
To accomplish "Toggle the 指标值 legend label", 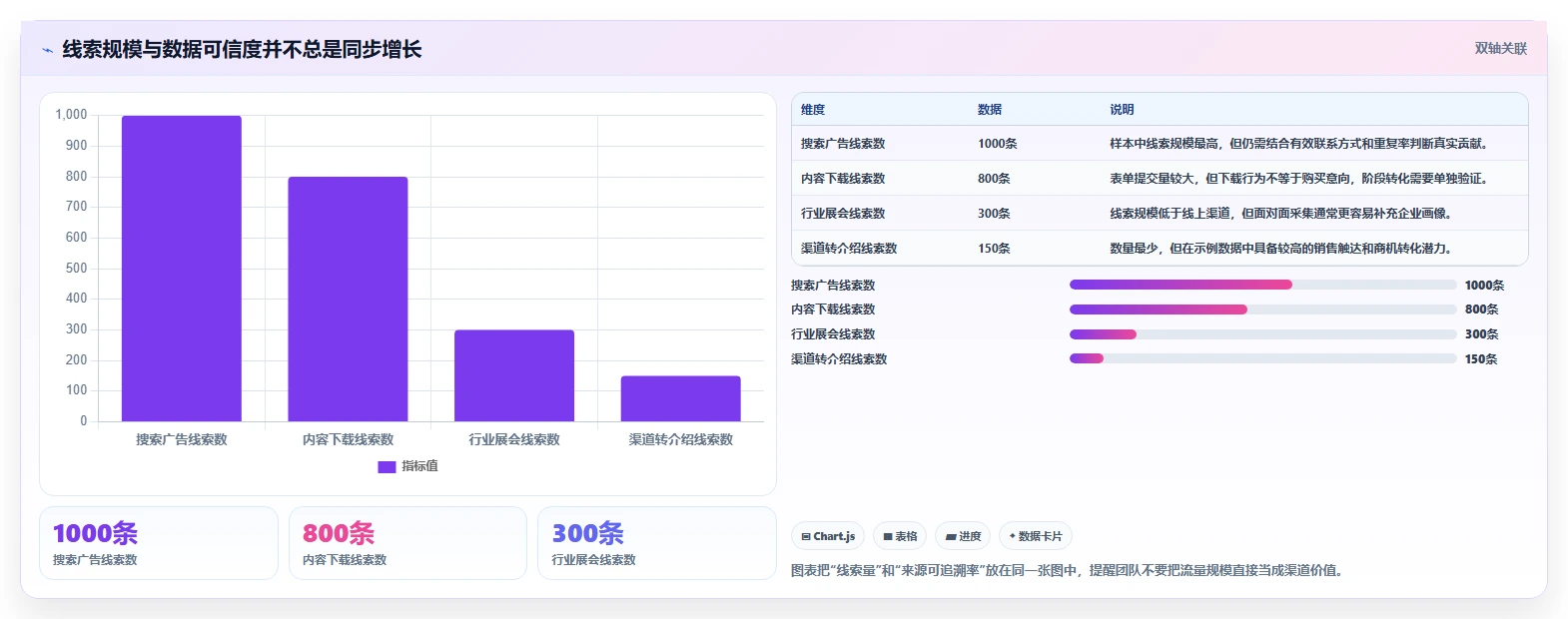I will [419, 466].
